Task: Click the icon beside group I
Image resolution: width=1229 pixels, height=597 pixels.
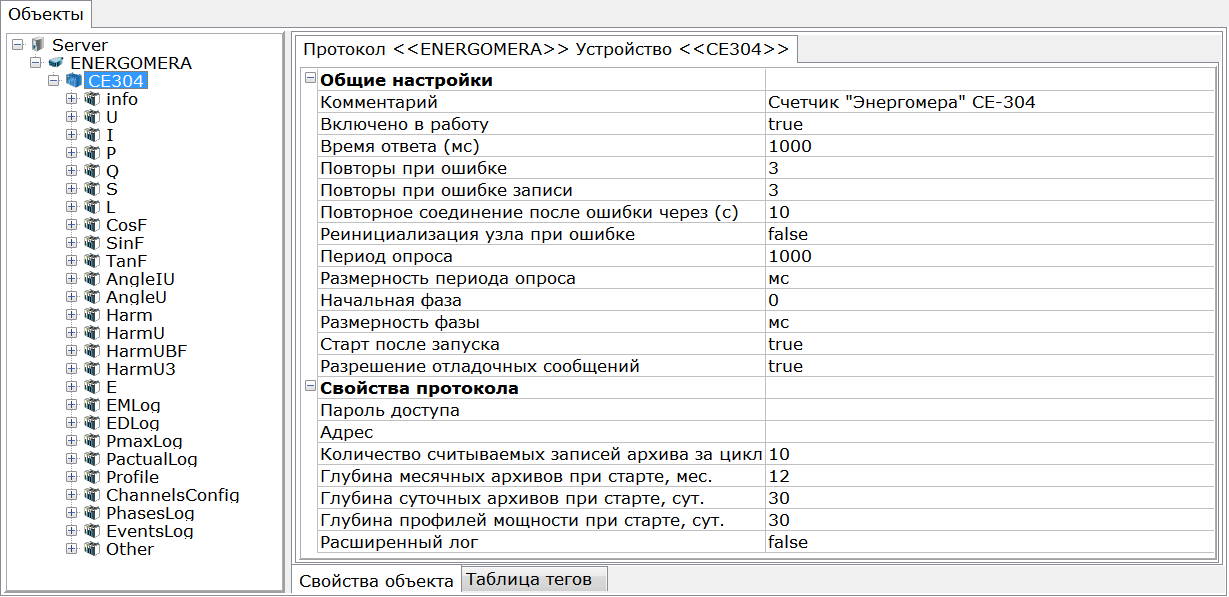Action: [x=92, y=135]
